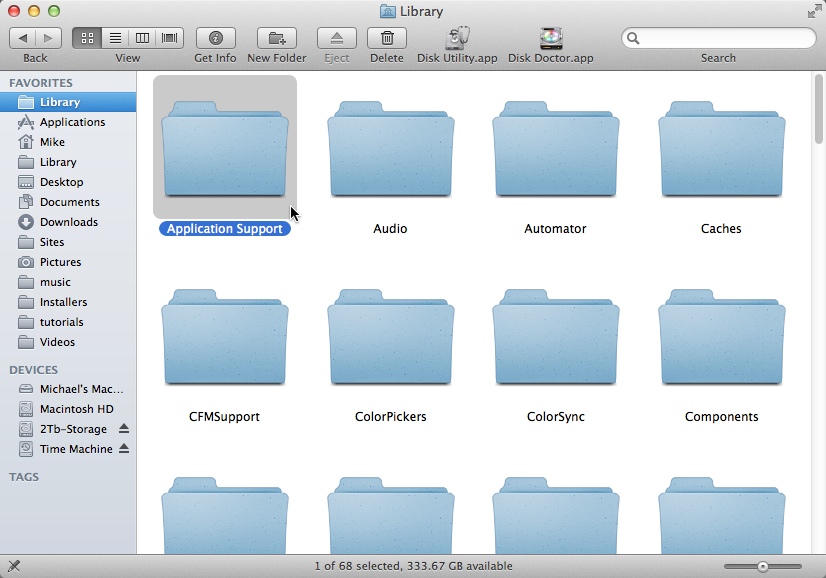The height and width of the screenshot is (578, 826).
Task: Select 2Tb-Storage drive in Devices
Action: (x=68, y=429)
